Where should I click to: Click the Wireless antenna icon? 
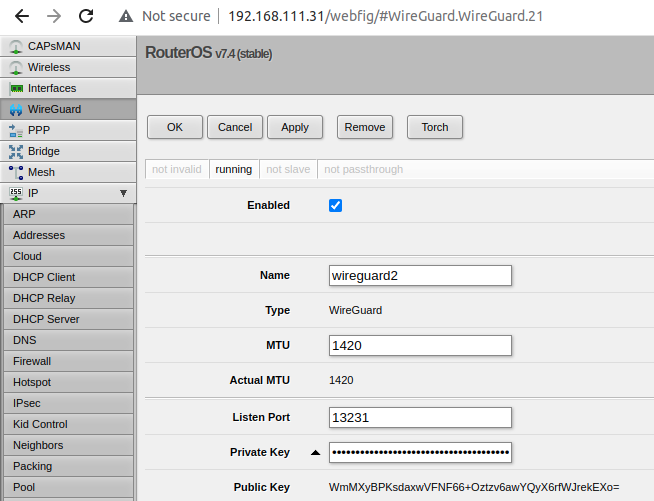(x=16, y=67)
